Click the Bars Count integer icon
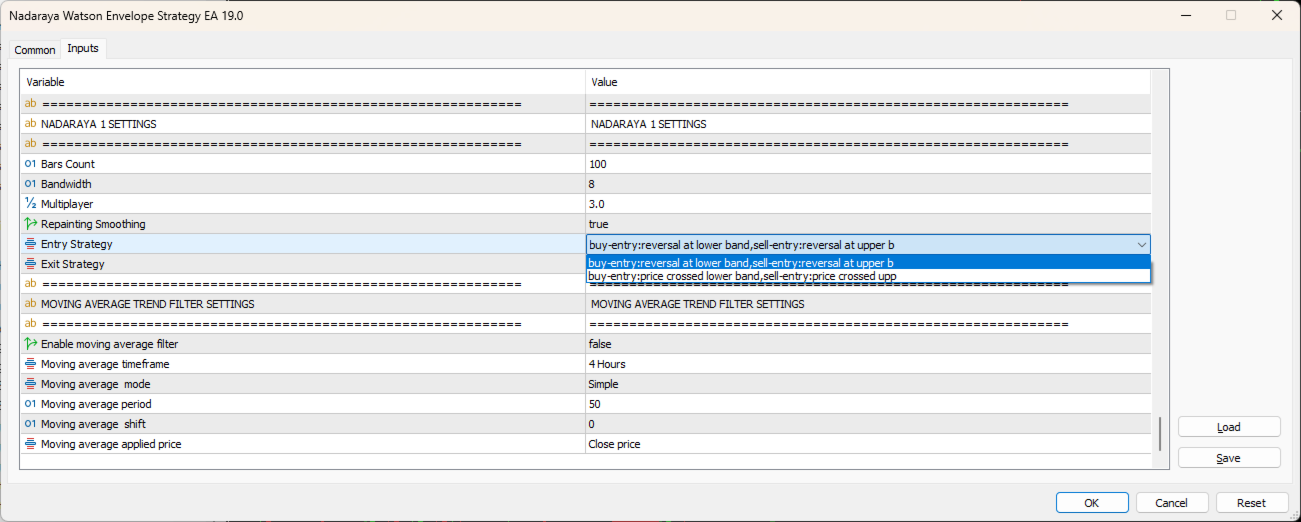 (x=30, y=164)
